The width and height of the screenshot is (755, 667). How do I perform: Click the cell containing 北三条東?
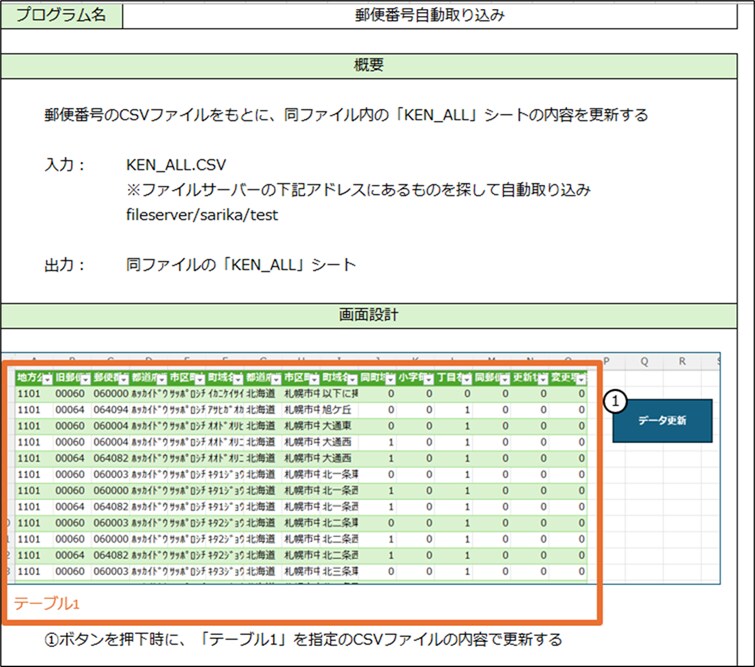(339, 572)
